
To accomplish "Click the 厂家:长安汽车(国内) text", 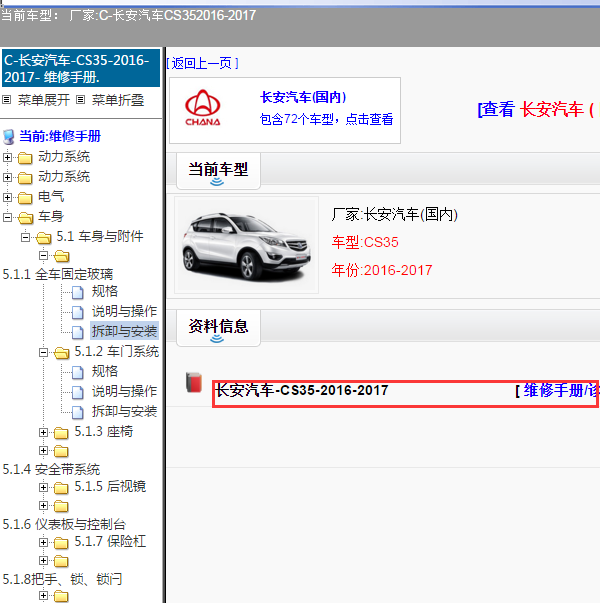I will pyautogui.click(x=395, y=215).
